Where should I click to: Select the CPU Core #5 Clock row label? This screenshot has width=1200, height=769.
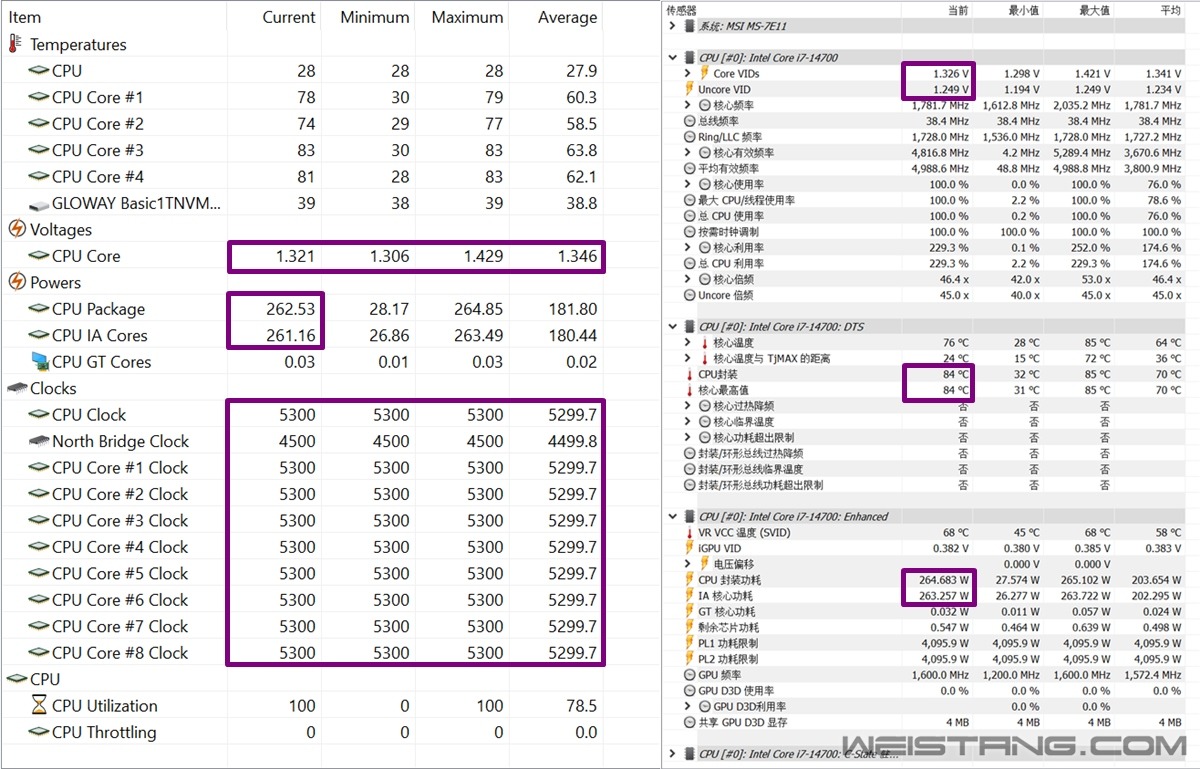120,573
